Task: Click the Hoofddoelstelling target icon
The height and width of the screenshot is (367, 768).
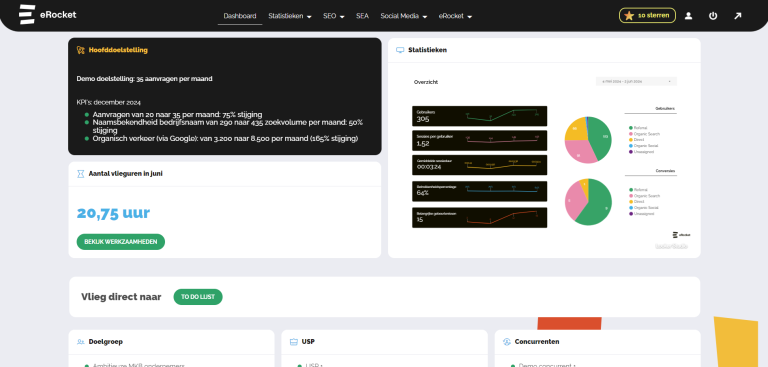Action: (81, 50)
